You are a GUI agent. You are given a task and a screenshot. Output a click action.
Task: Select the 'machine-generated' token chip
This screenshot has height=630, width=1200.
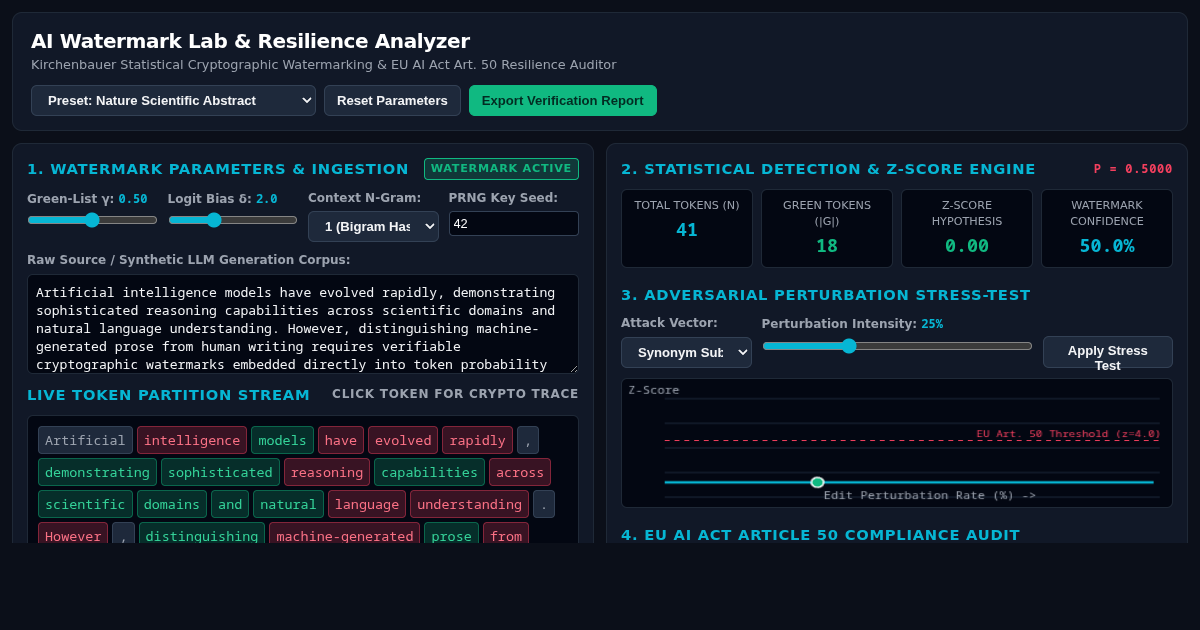[x=344, y=535]
